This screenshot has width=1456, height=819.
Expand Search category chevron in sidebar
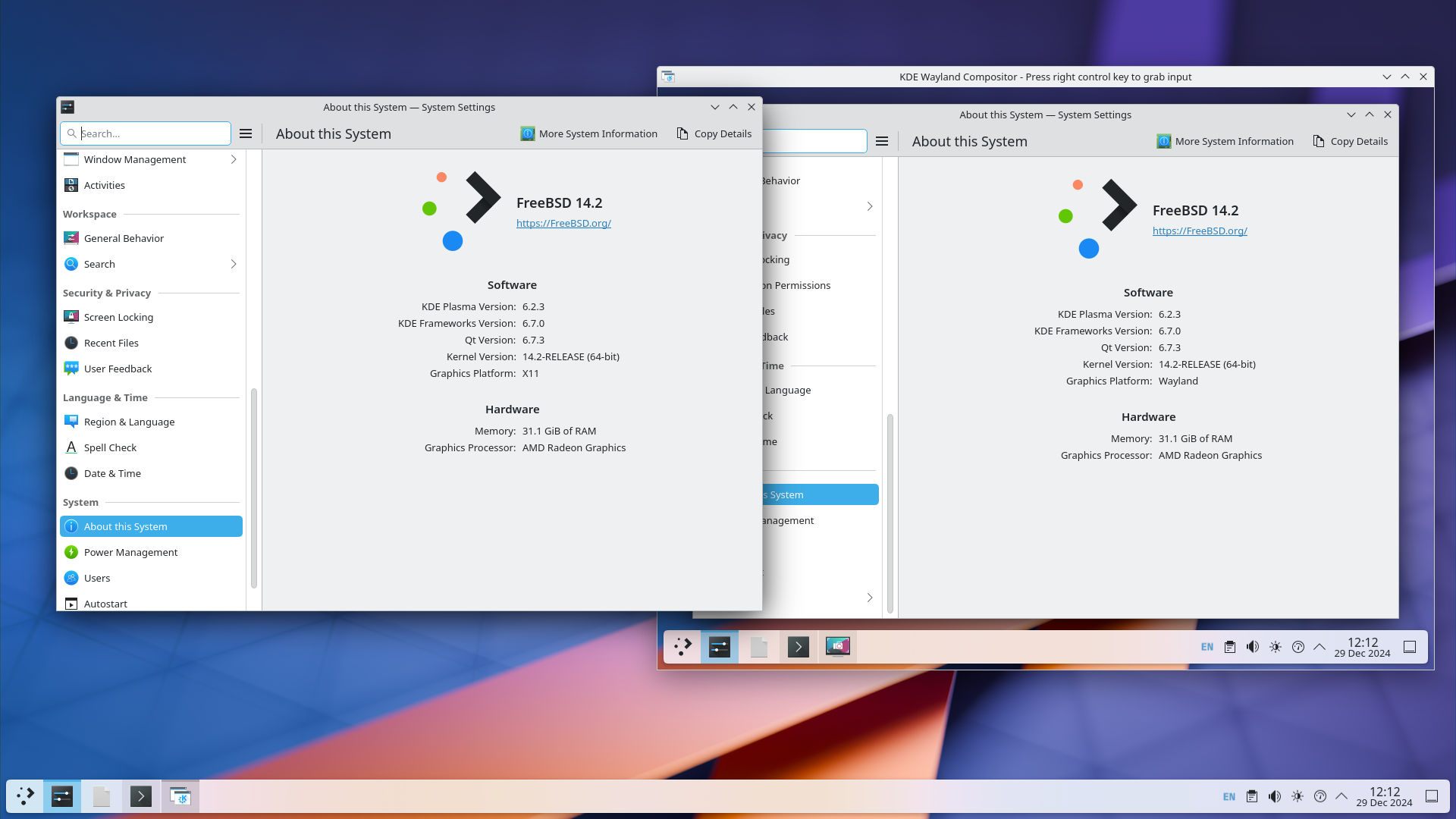[x=234, y=264]
